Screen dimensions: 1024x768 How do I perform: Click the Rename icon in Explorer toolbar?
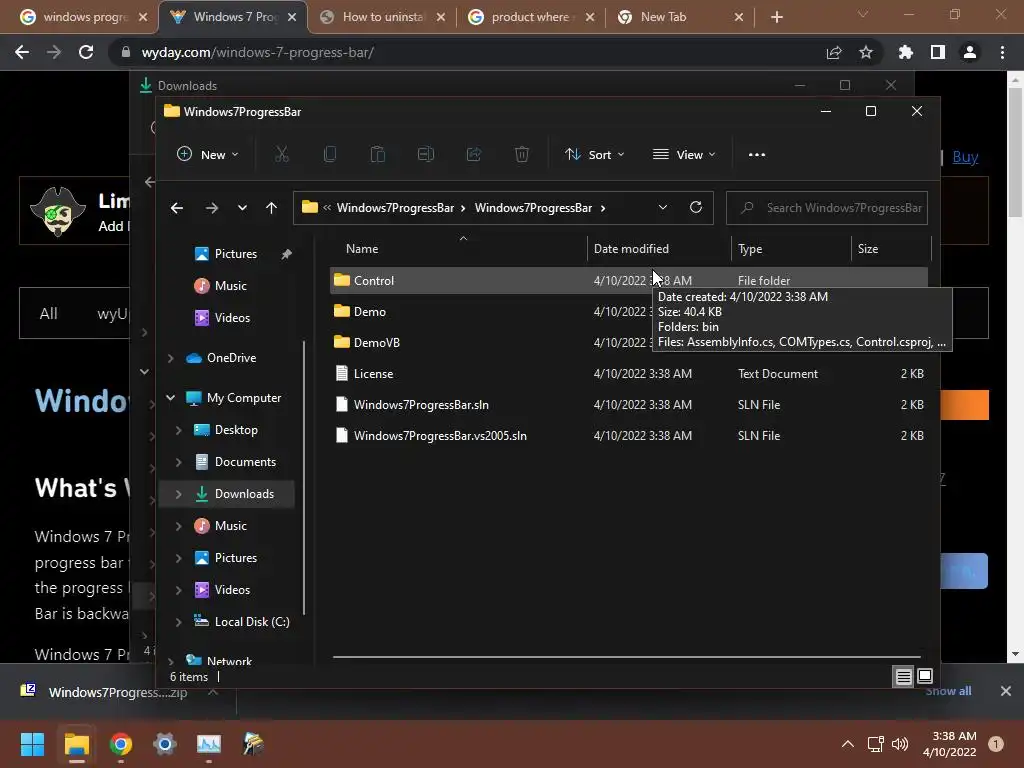pos(426,155)
